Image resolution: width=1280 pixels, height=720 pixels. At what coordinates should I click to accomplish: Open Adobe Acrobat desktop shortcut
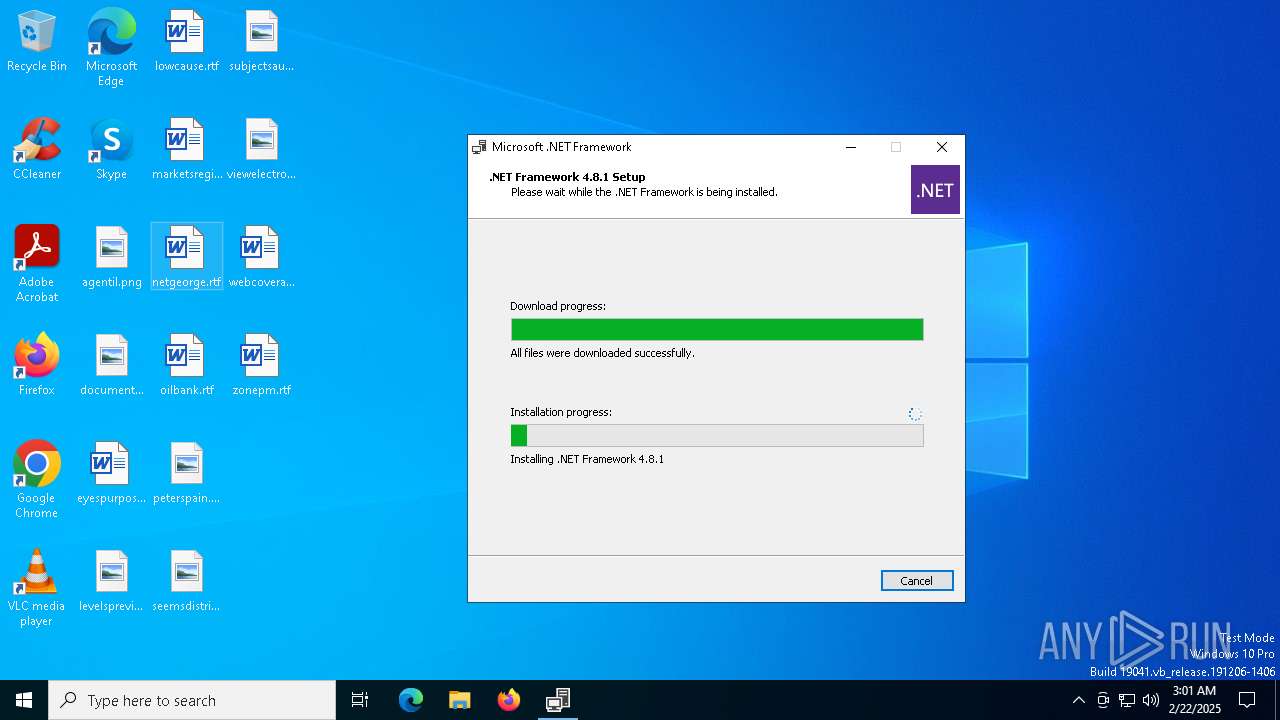pos(37,264)
